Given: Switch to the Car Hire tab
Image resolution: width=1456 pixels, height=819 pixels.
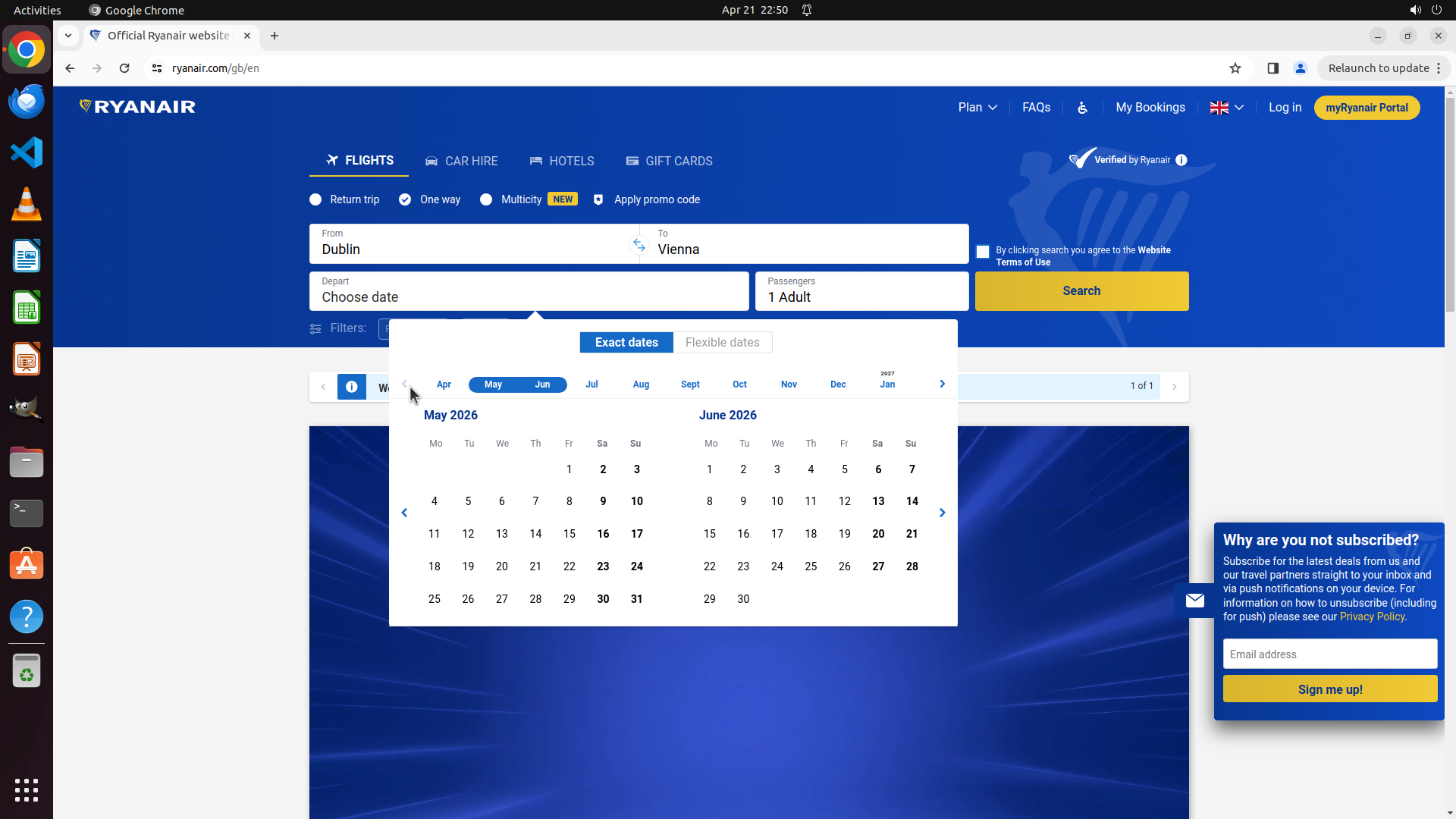Looking at the screenshot, I should point(461,161).
